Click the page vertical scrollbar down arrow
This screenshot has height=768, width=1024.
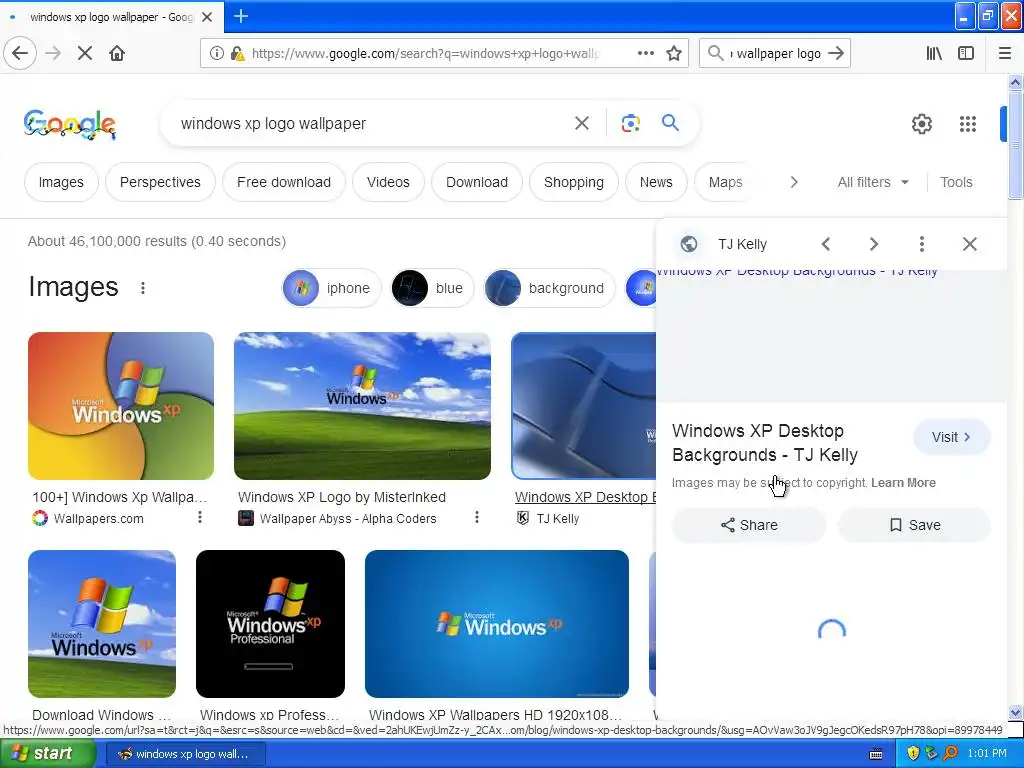[1016, 712]
